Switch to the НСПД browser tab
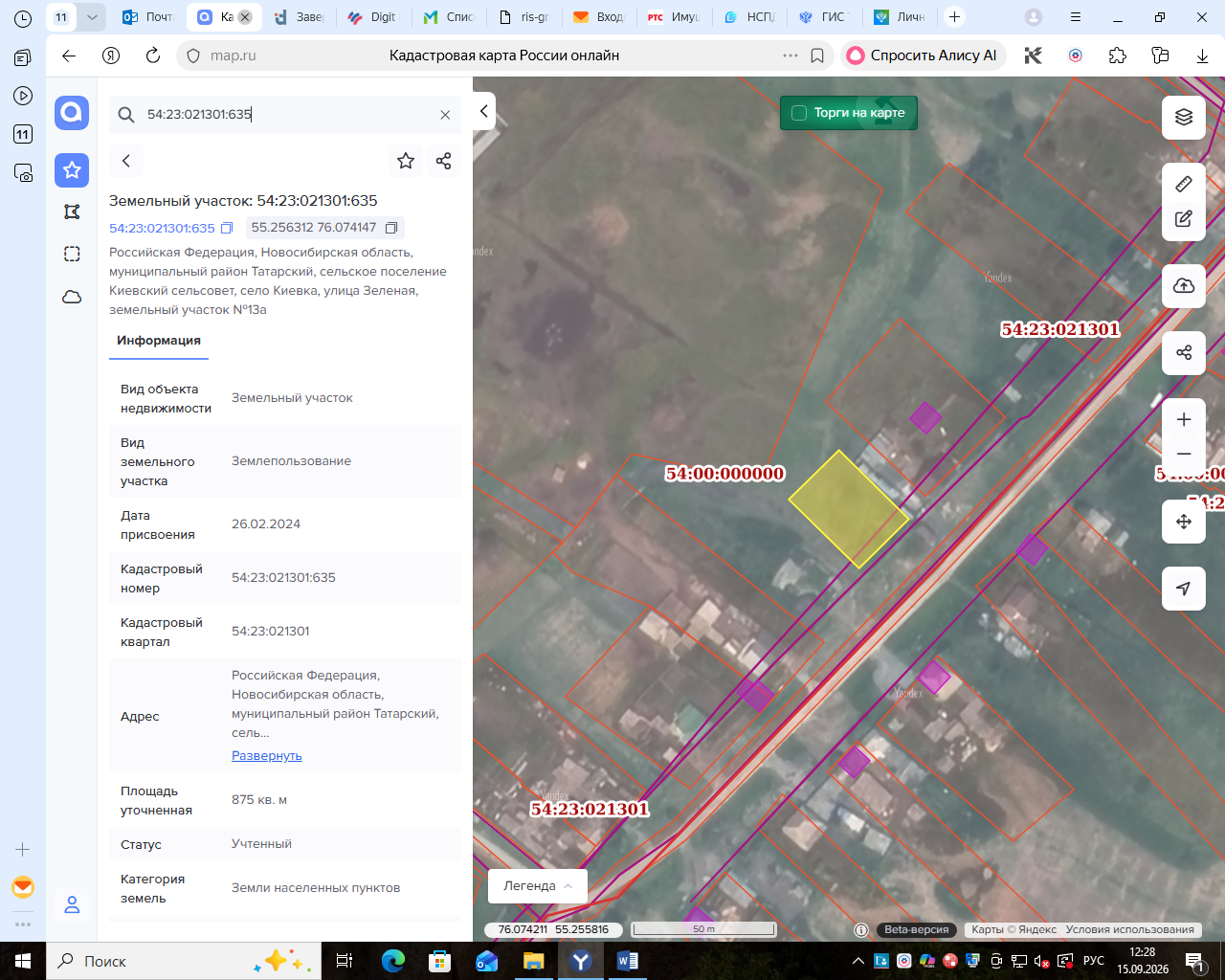Viewport: 1225px width, 980px height. coord(748,17)
